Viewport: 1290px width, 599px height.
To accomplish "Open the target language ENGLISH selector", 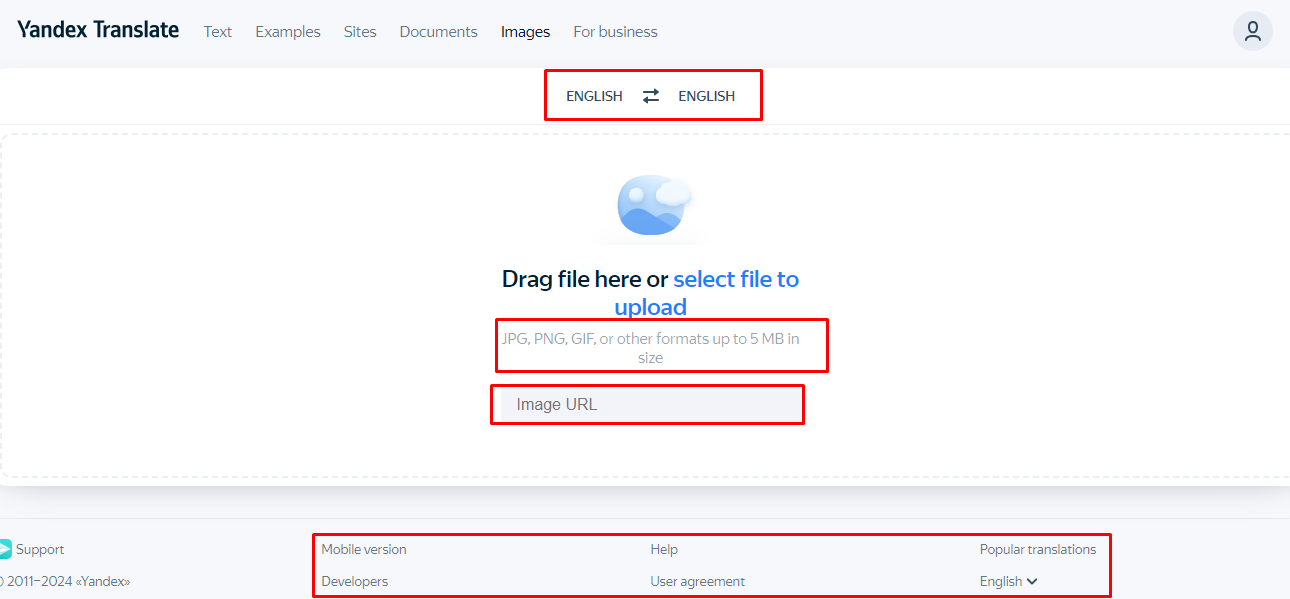I will pyautogui.click(x=706, y=96).
